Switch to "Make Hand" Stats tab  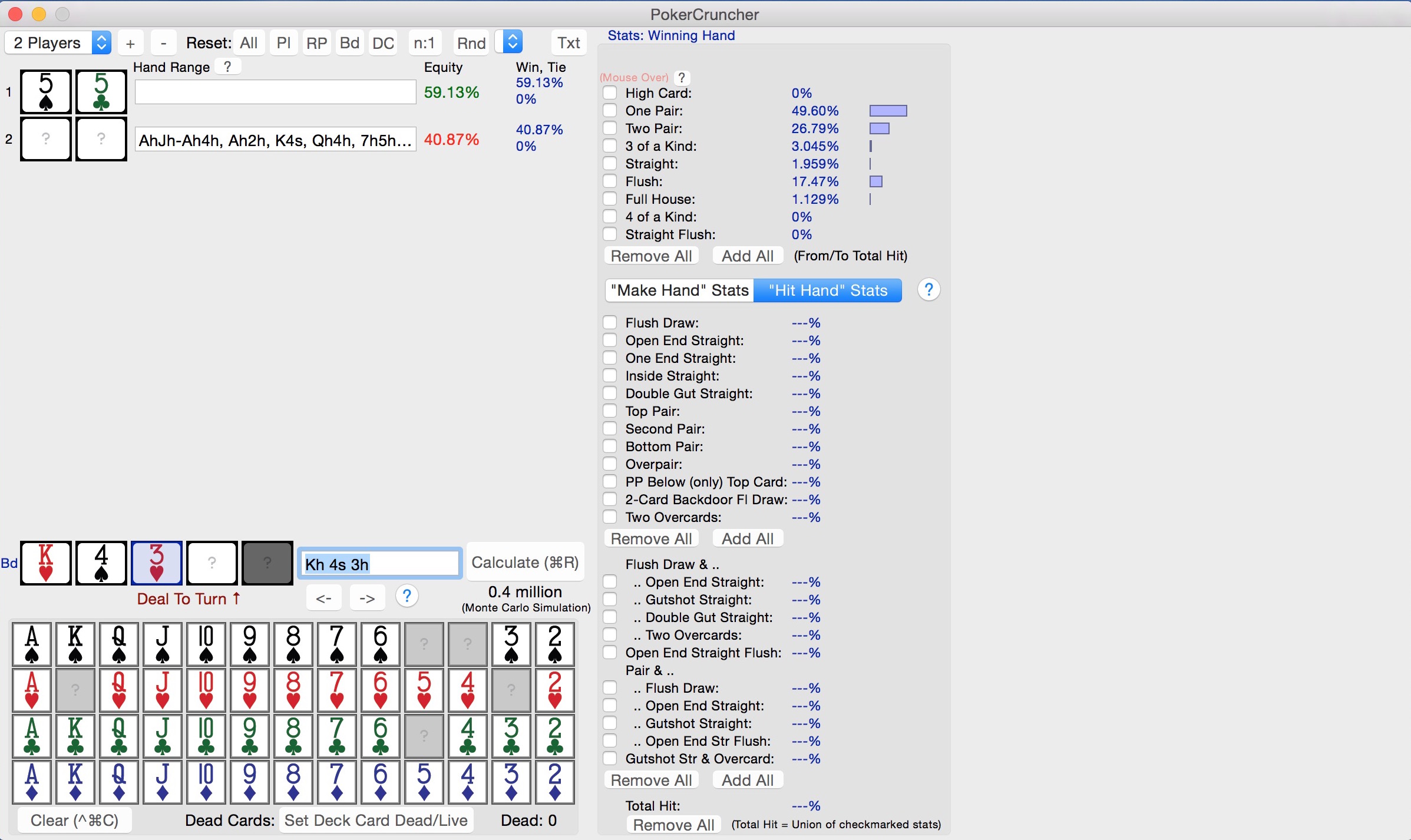pyautogui.click(x=680, y=290)
